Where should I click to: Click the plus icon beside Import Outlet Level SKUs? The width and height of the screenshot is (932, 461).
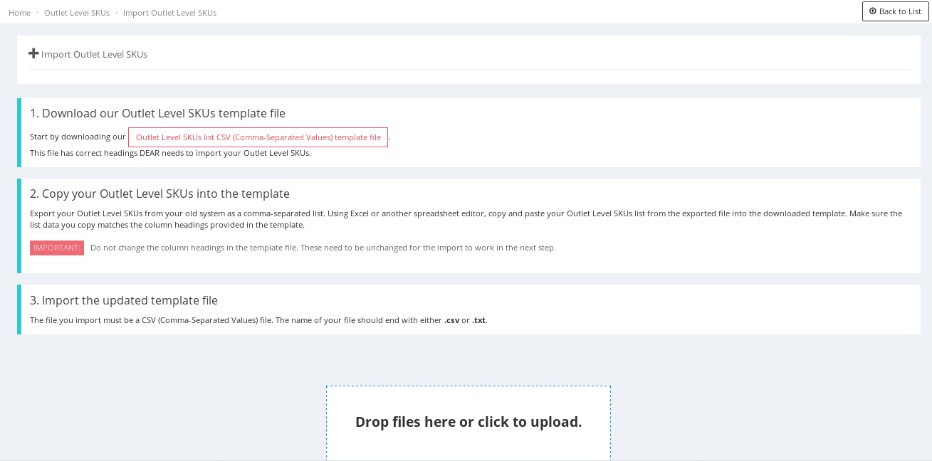33,54
